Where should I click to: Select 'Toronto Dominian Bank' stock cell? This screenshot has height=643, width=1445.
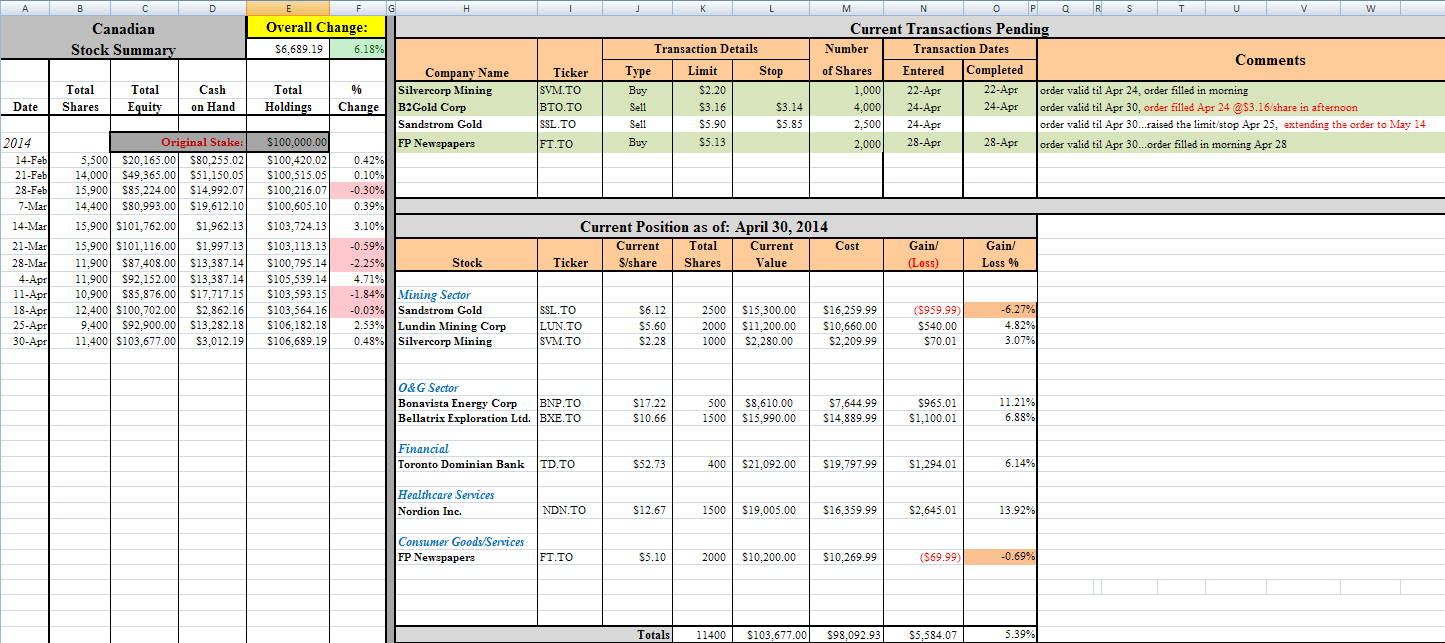467,464
